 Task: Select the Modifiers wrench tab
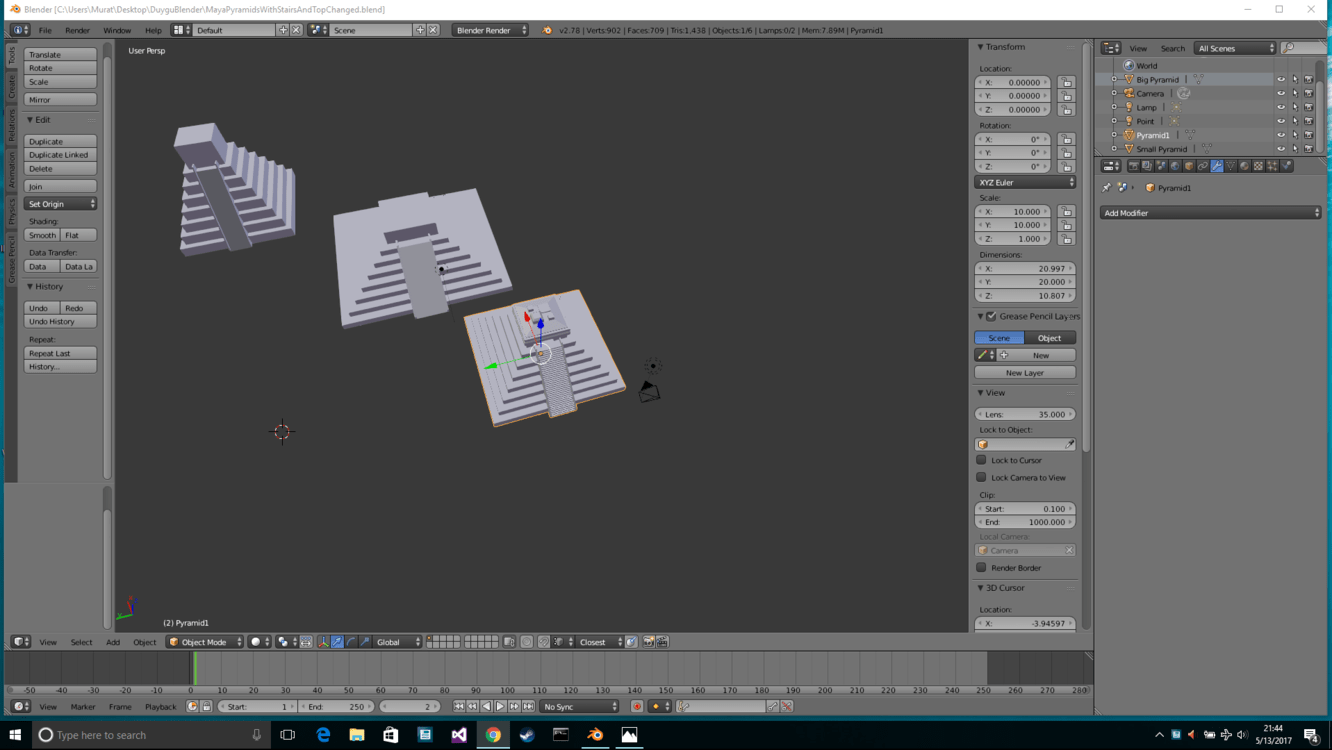(1217, 166)
